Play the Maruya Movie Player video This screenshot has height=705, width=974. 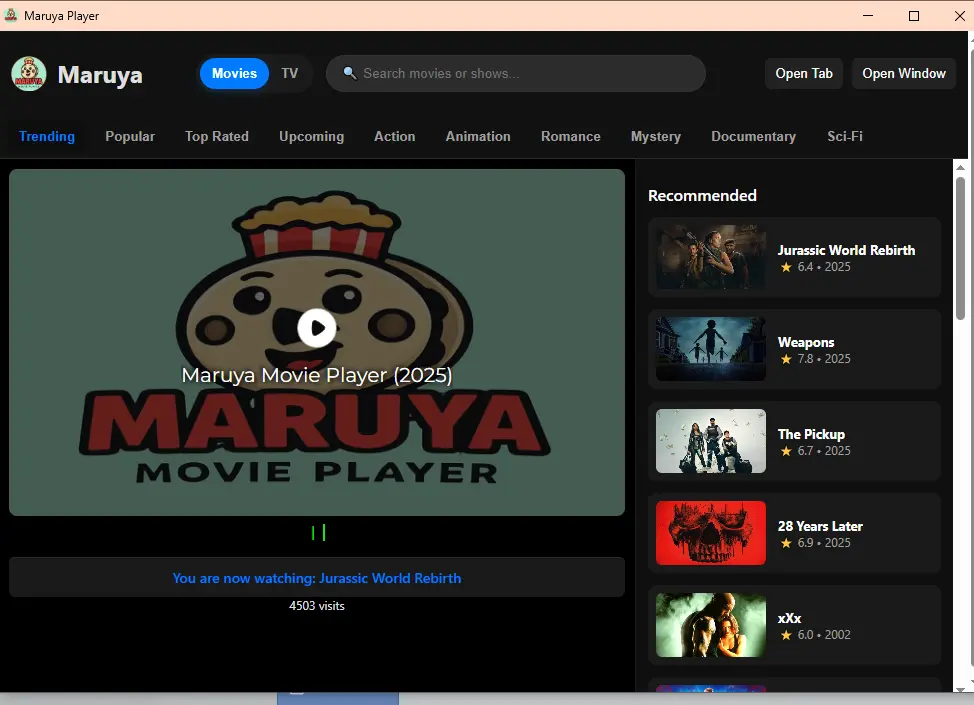[317, 328]
